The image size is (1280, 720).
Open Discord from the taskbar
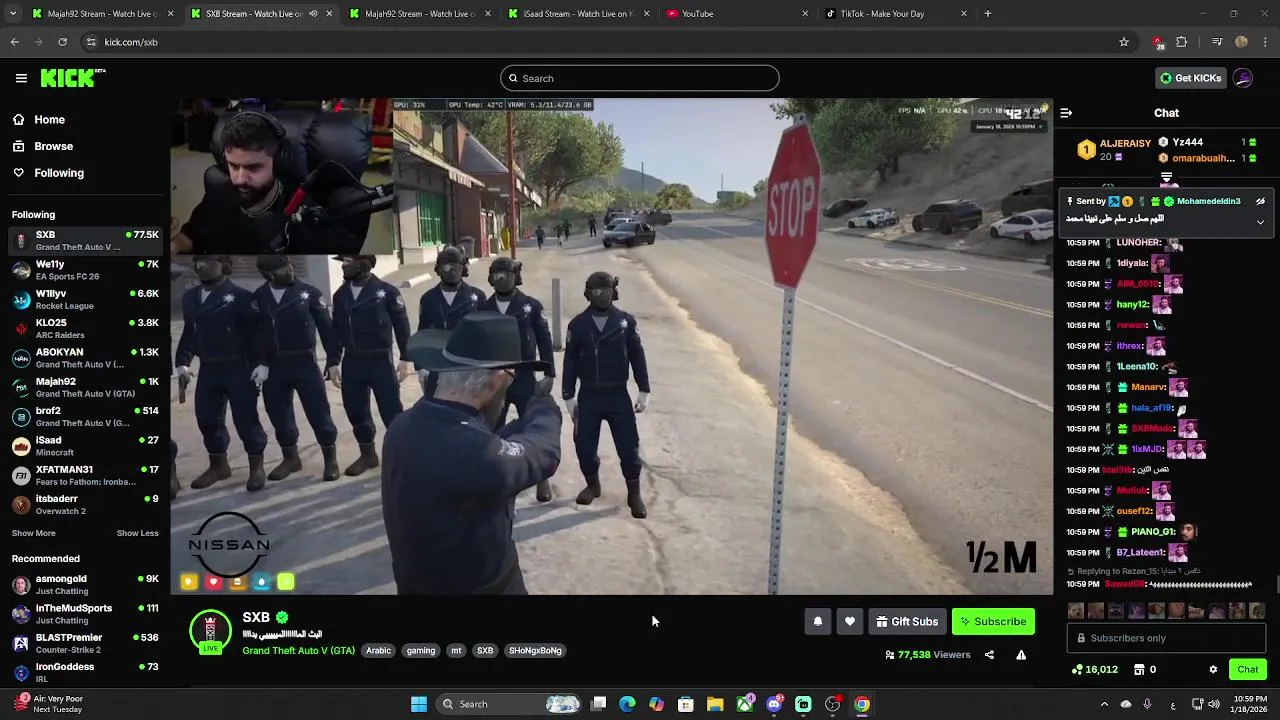point(774,704)
